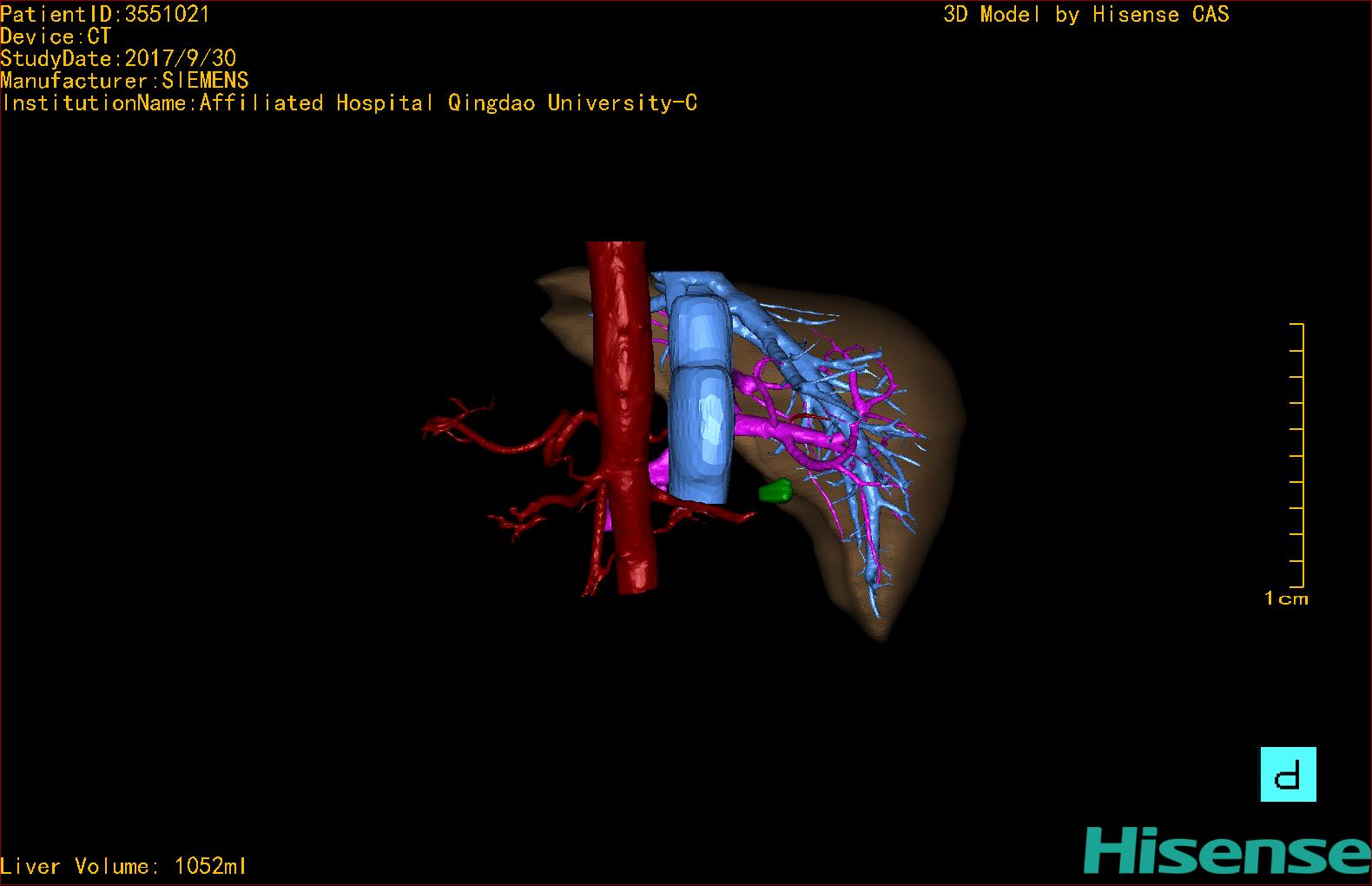Screen dimensions: 1372x886
Task: Click the yellow scale ruler
Action: [x=1297, y=455]
